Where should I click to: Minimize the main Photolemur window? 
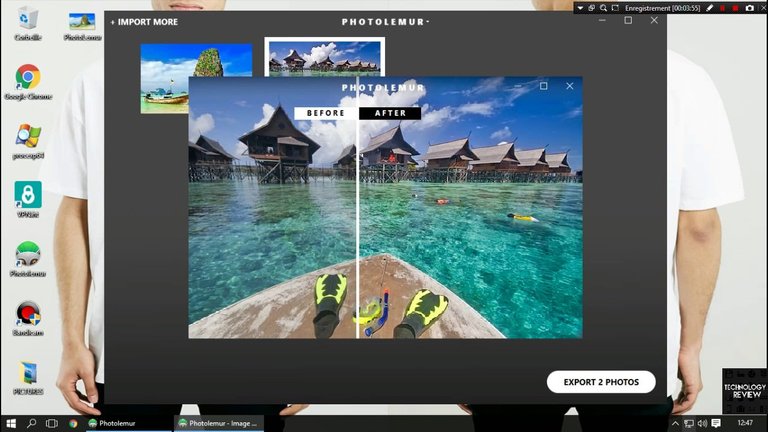click(x=602, y=20)
